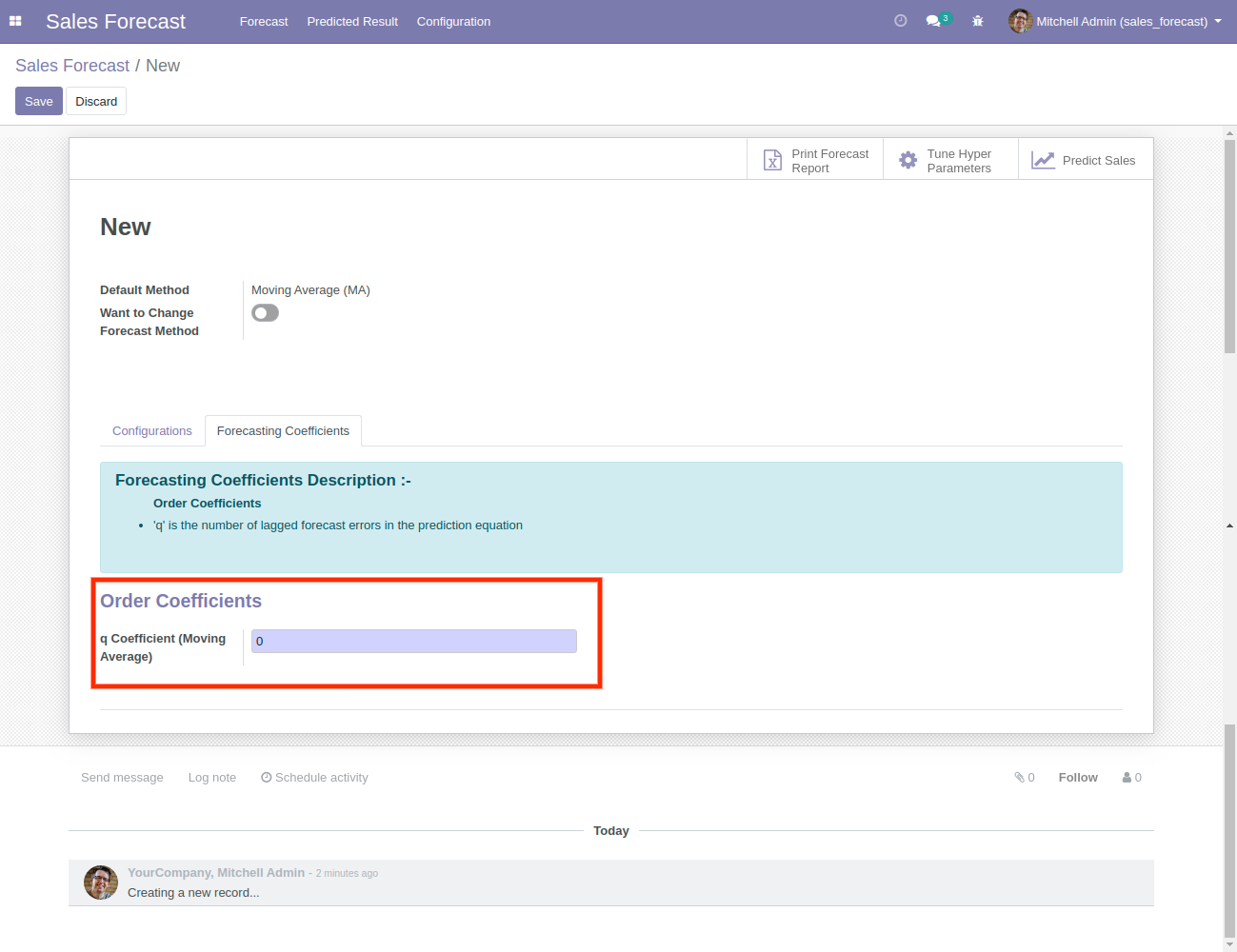Select the Forecasting Coefficients tab

[x=283, y=431]
